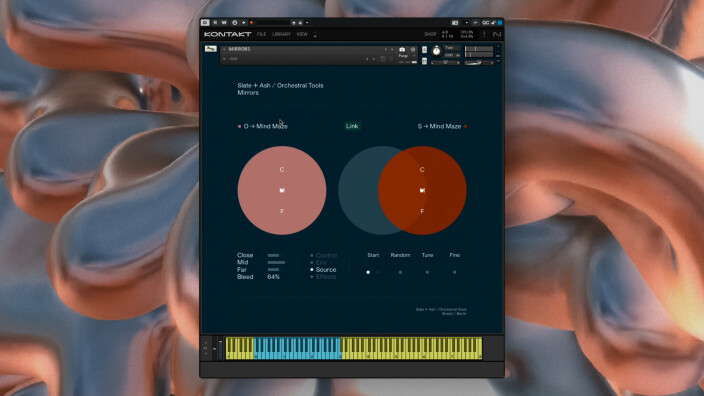The image size is (704, 396).
Task: Click the C label in right orange circle
Action: tap(422, 170)
